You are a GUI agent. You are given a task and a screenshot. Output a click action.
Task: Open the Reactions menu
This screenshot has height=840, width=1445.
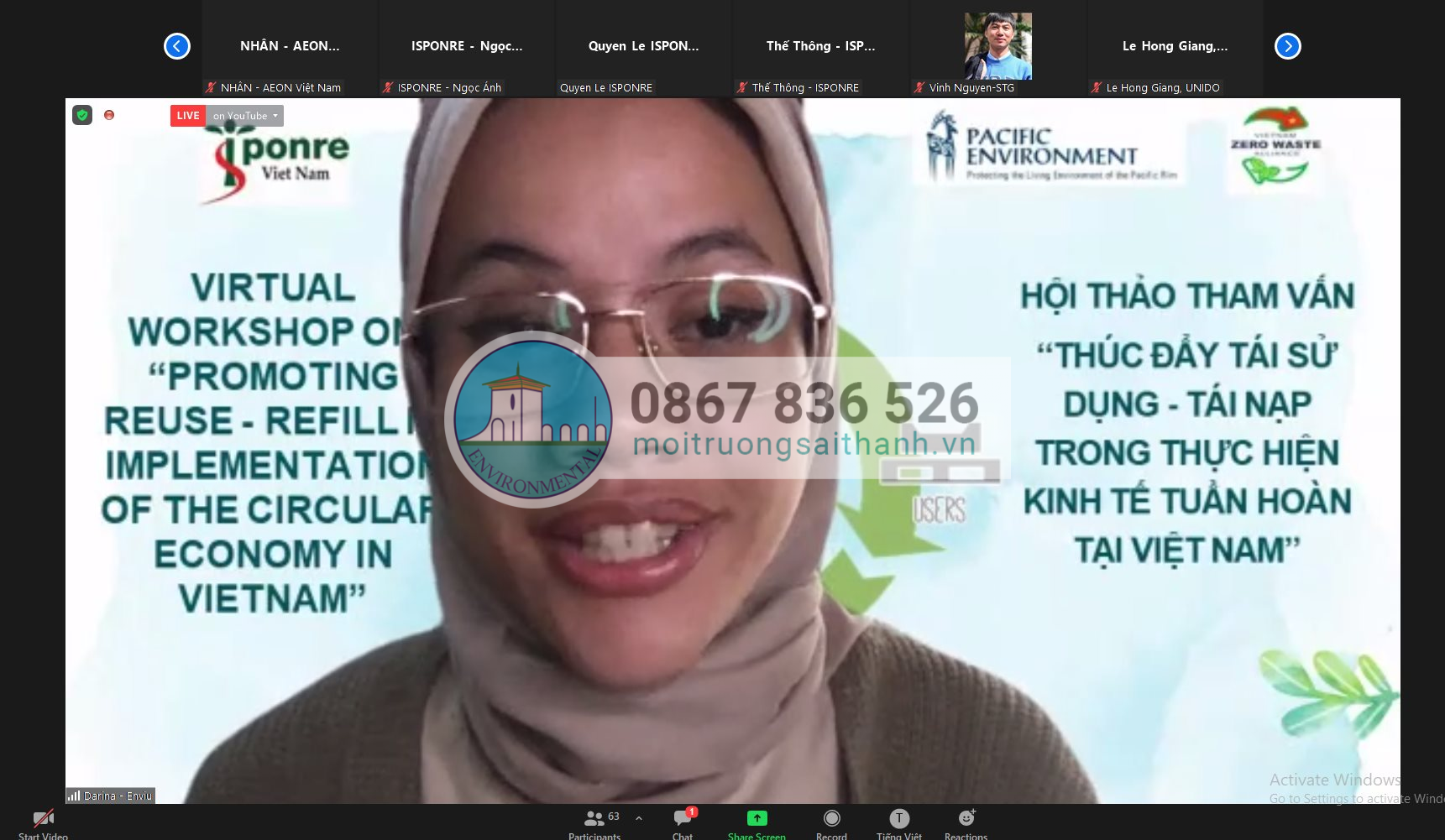pos(966,819)
